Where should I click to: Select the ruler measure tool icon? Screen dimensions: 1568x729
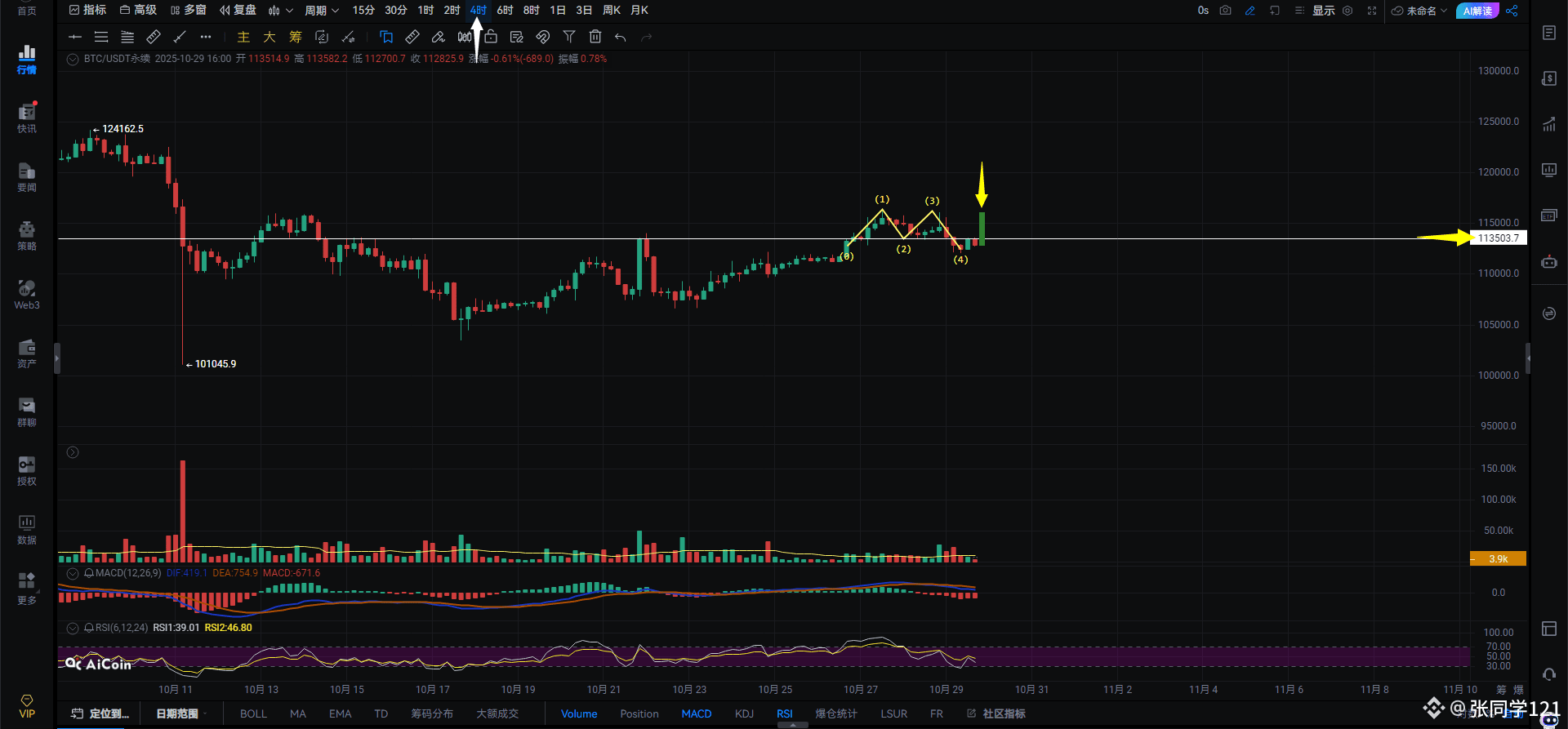coord(412,37)
